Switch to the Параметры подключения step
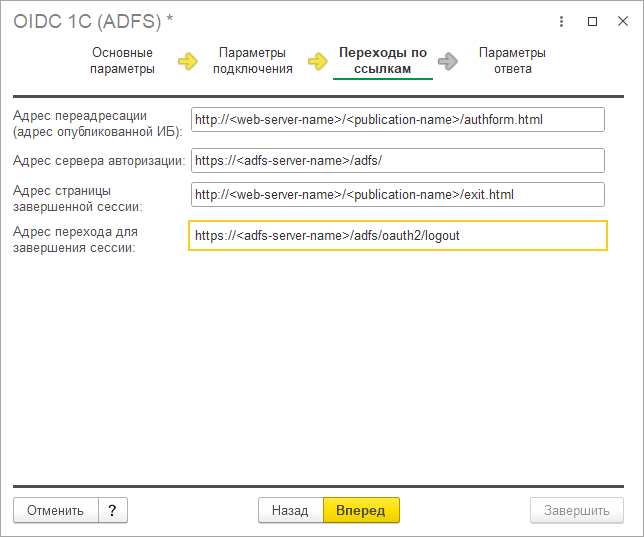644x537 pixels. click(x=252, y=61)
